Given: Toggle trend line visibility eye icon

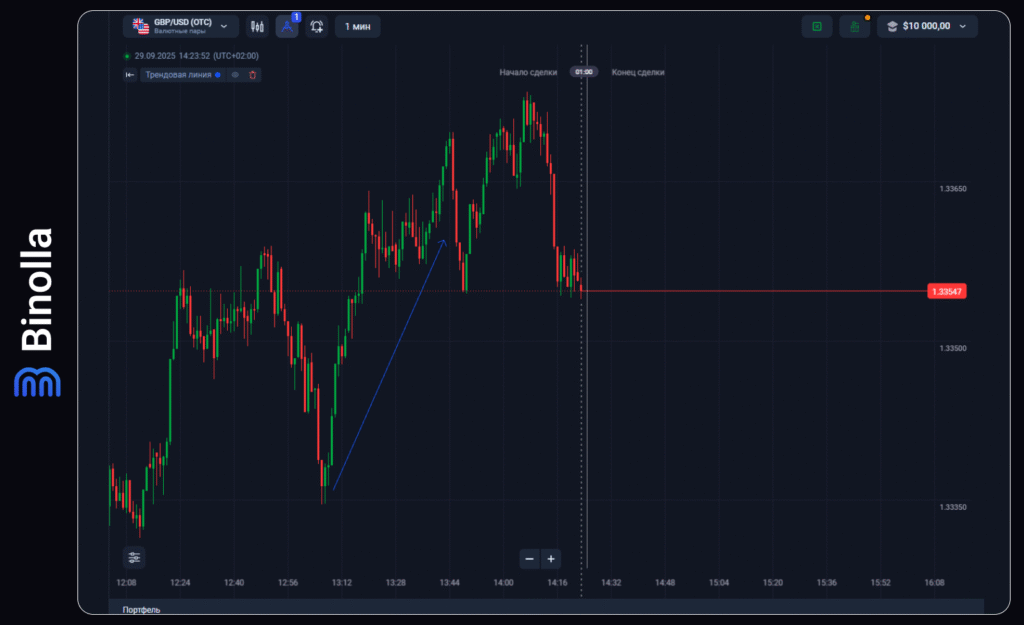Looking at the screenshot, I should point(235,75).
